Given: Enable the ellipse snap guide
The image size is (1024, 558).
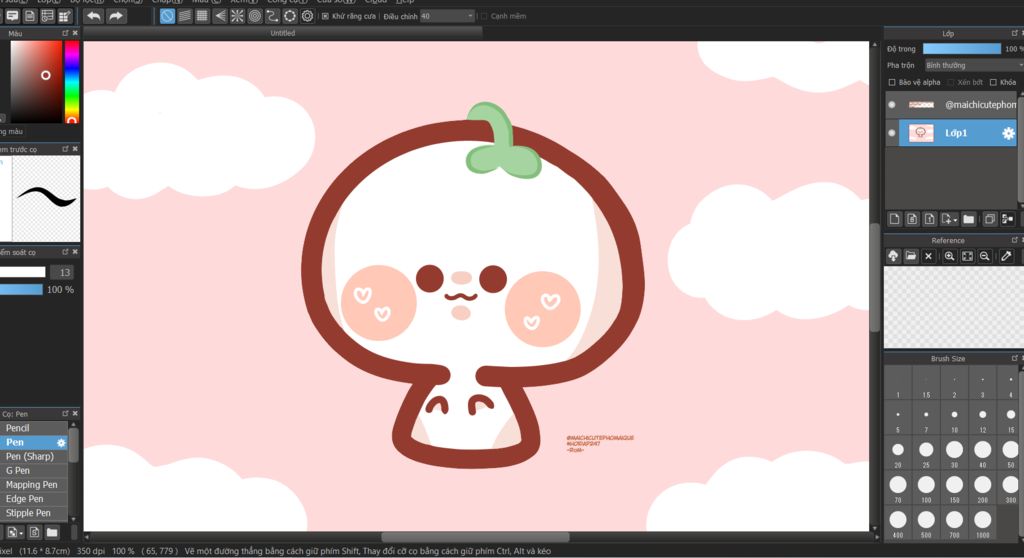Looking at the screenshot, I should [290, 16].
